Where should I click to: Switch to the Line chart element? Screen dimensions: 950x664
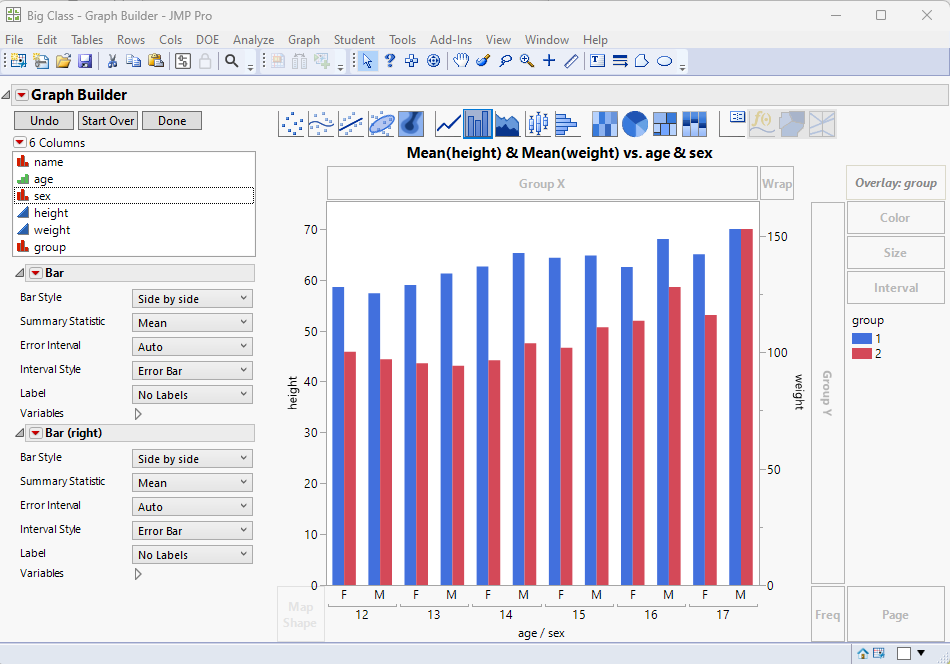tap(448, 124)
